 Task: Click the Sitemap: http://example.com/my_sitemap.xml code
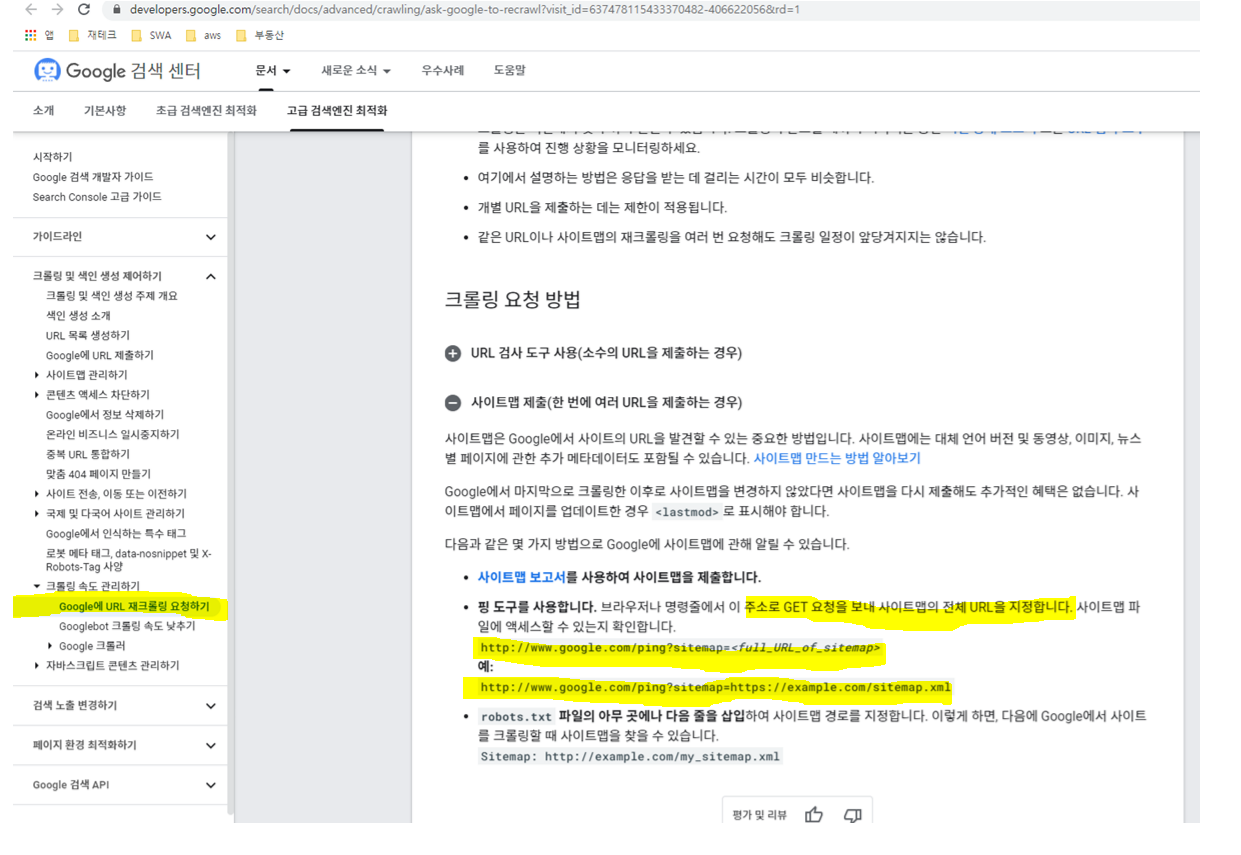(630, 757)
